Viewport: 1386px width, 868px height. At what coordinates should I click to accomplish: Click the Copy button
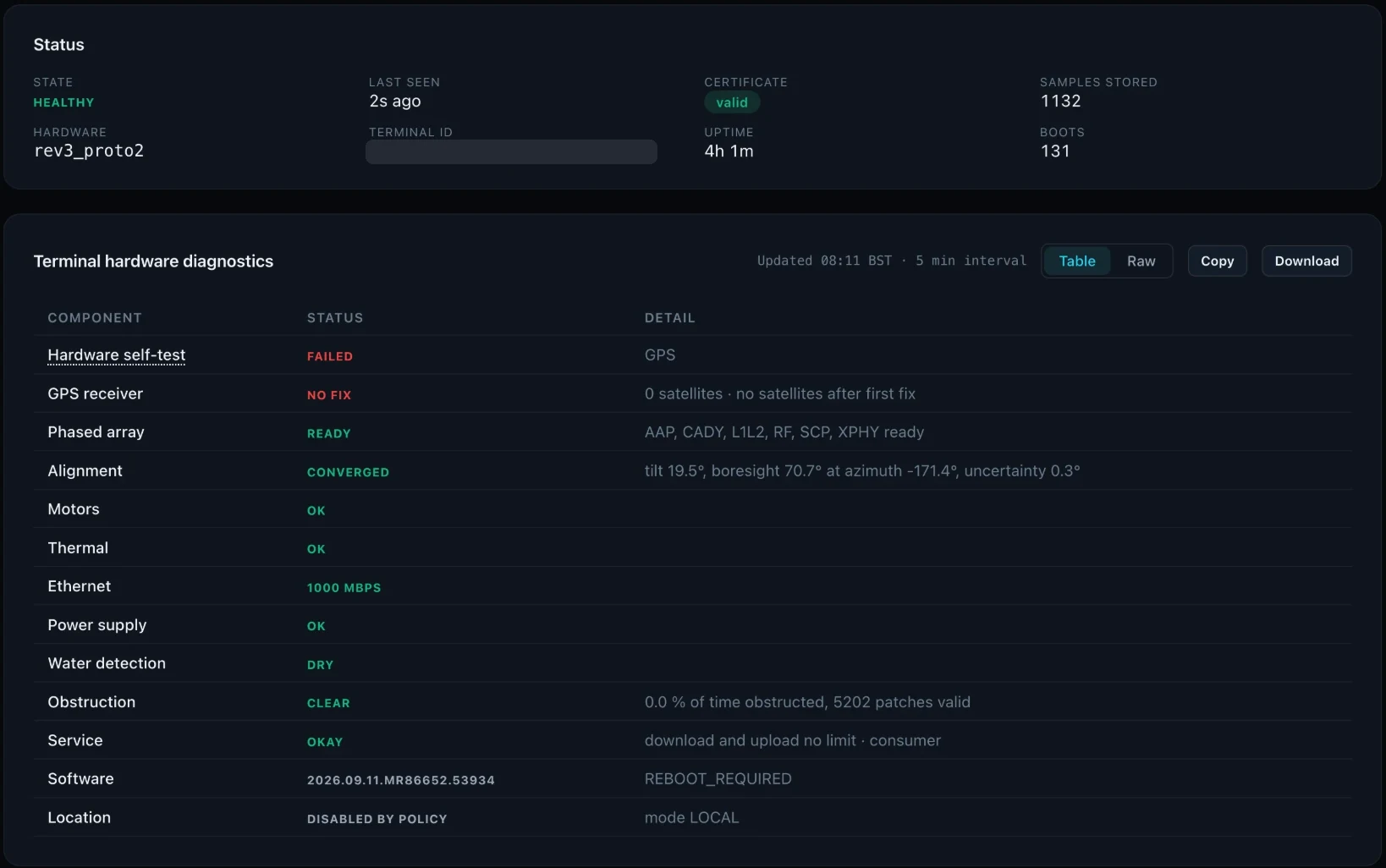point(1217,261)
